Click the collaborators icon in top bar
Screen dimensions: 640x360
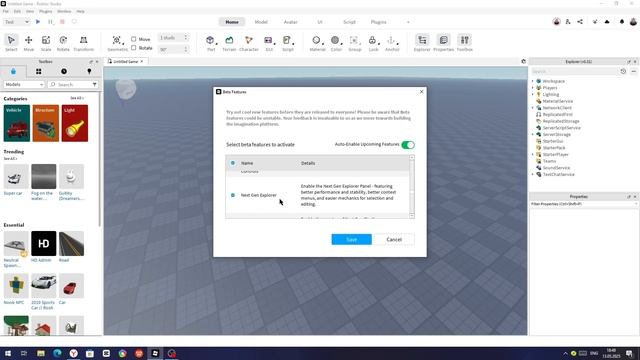(568, 22)
